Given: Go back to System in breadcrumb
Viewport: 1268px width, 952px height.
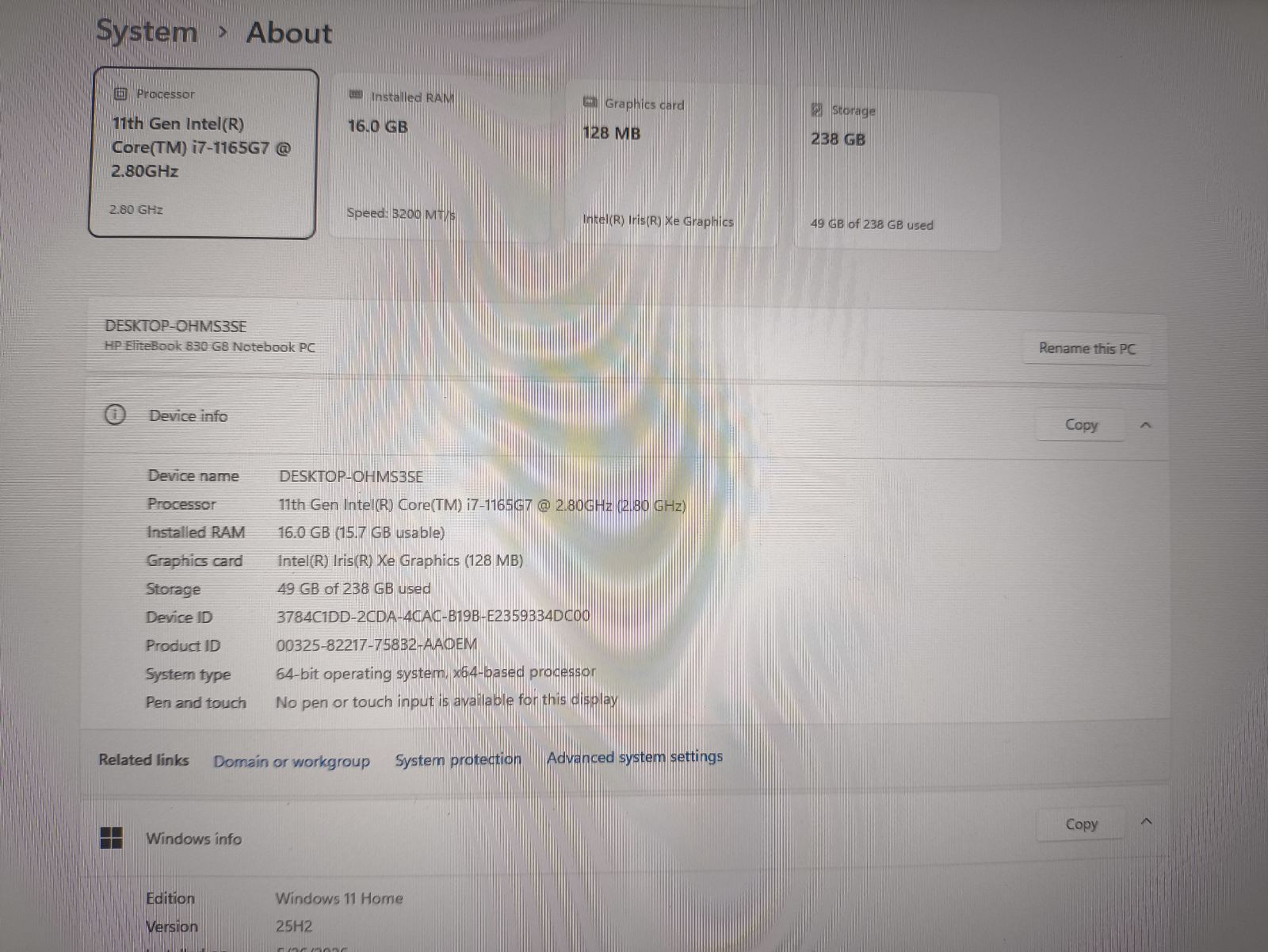Looking at the screenshot, I should coord(147,32).
